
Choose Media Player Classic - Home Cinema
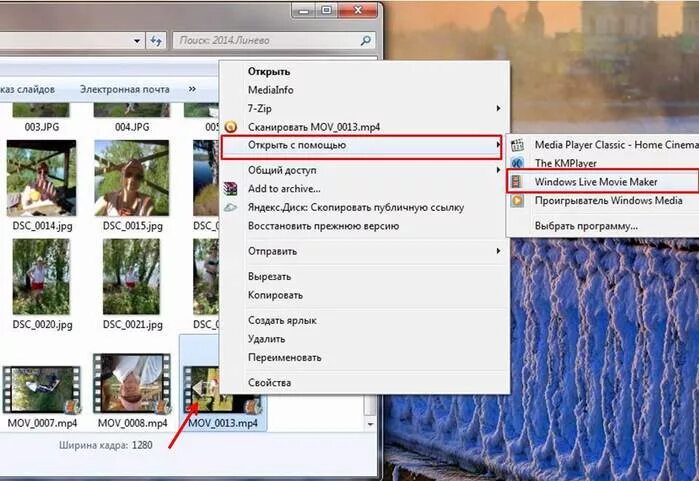click(x=603, y=145)
